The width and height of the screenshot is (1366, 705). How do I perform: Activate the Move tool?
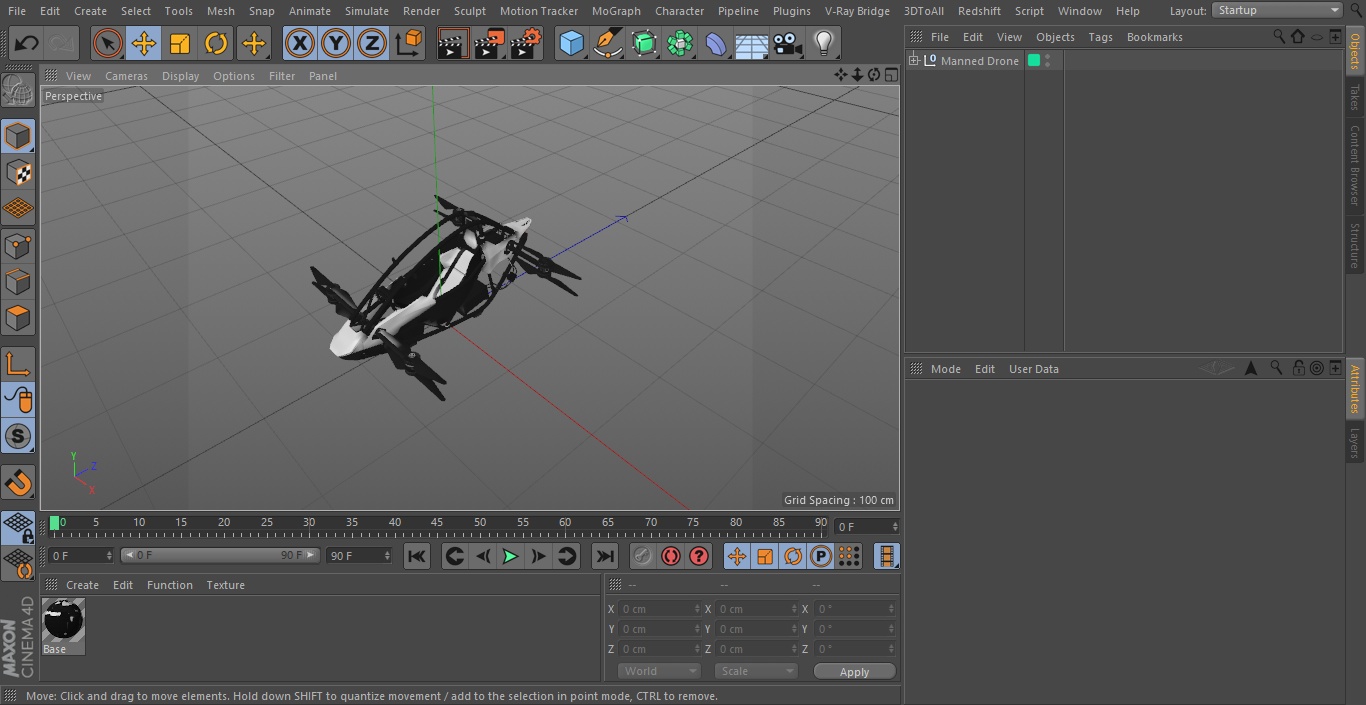pyautogui.click(x=144, y=43)
